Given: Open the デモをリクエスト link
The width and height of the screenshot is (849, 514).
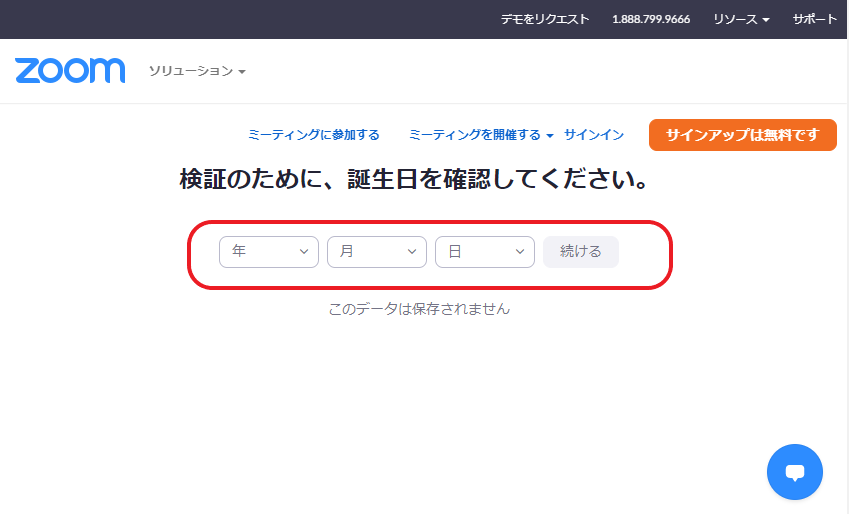Looking at the screenshot, I should click(x=545, y=19).
